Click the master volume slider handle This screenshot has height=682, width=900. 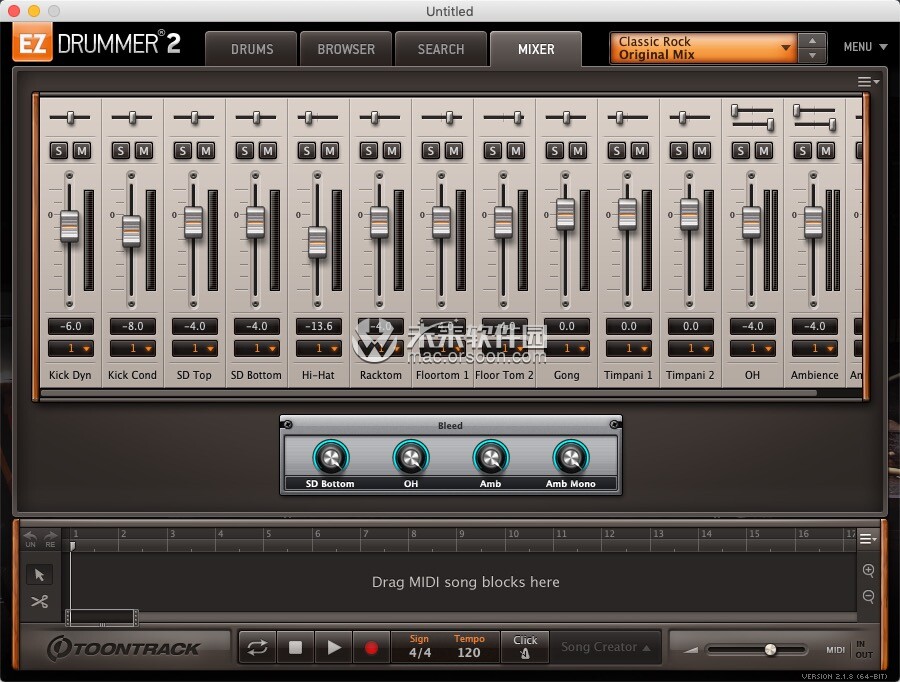pyautogui.click(x=770, y=649)
